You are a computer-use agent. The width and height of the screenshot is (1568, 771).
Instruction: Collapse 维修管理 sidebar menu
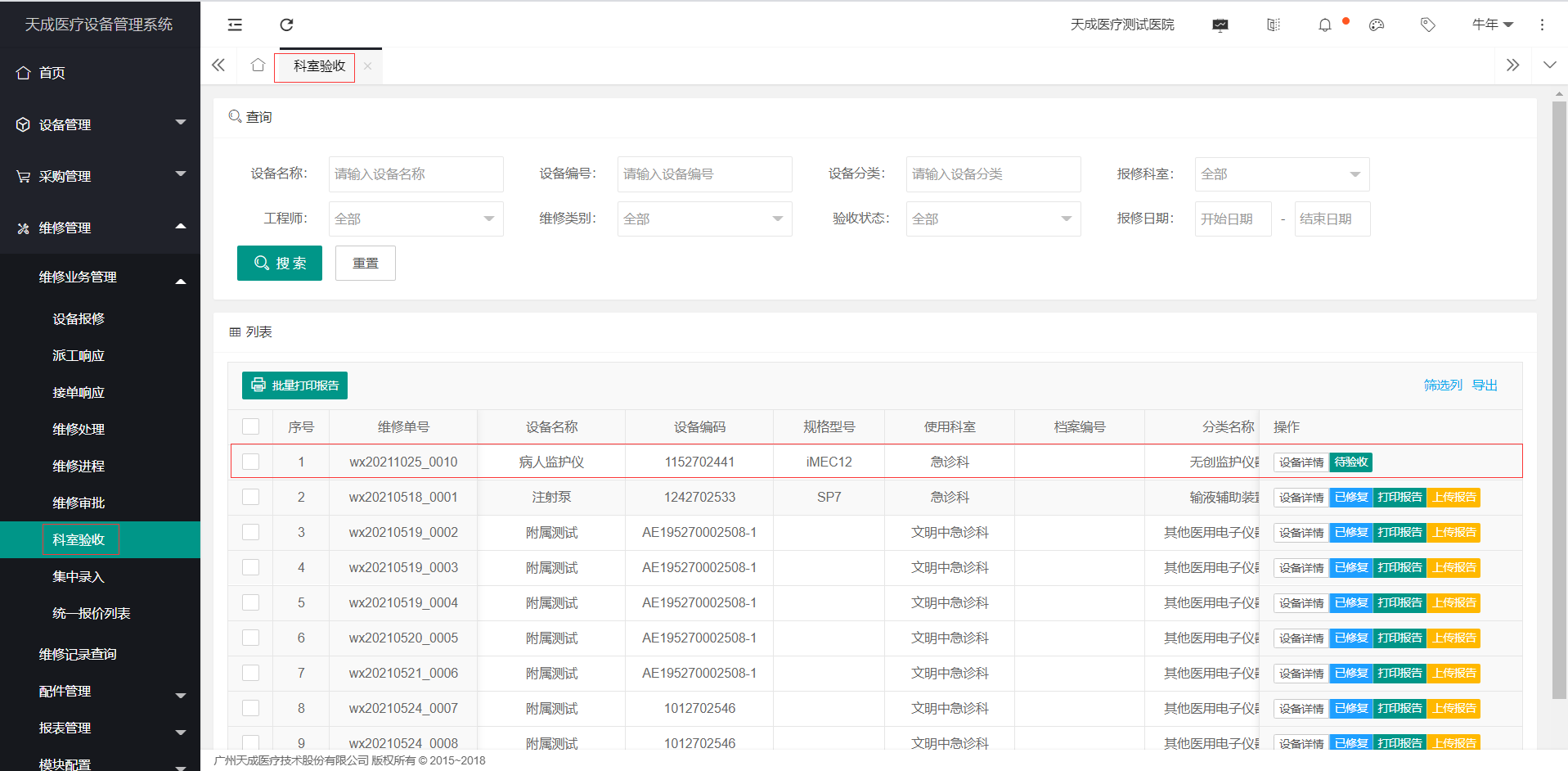point(100,228)
